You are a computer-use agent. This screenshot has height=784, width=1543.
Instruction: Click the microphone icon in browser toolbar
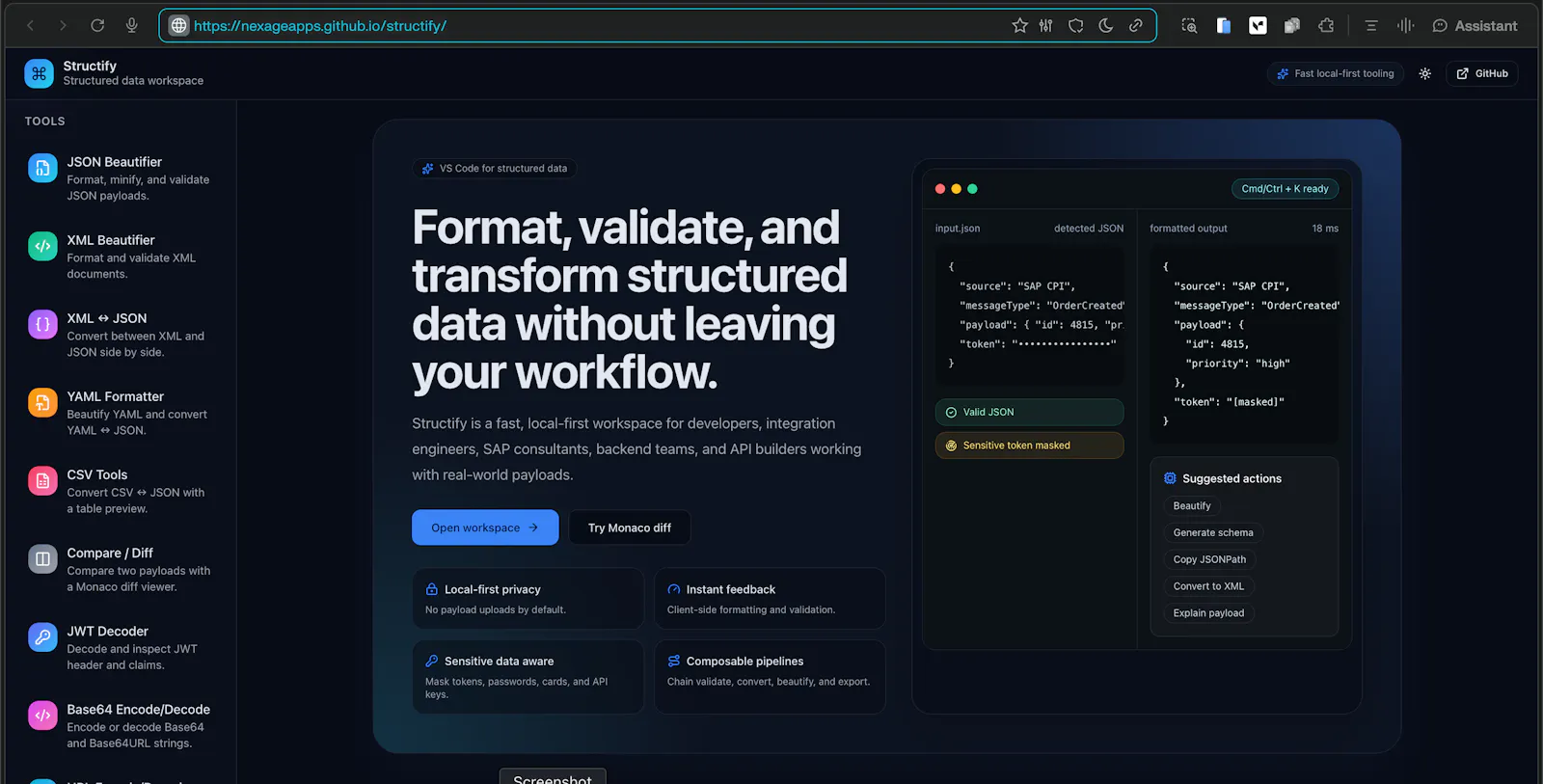(x=132, y=26)
